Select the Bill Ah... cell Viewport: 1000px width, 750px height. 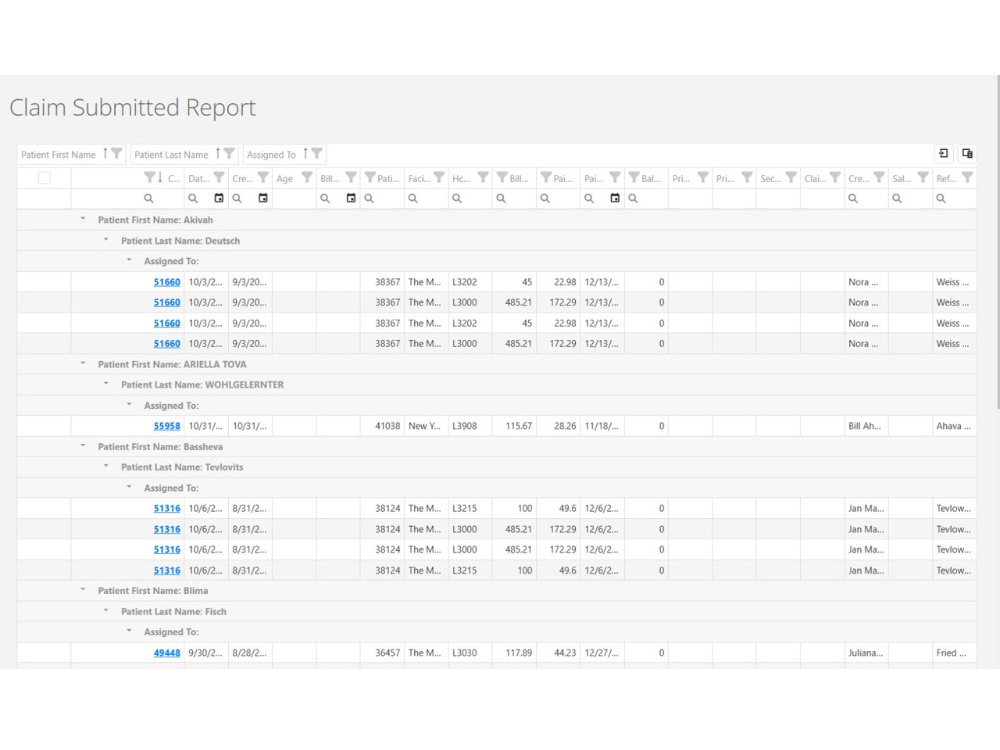coord(866,426)
